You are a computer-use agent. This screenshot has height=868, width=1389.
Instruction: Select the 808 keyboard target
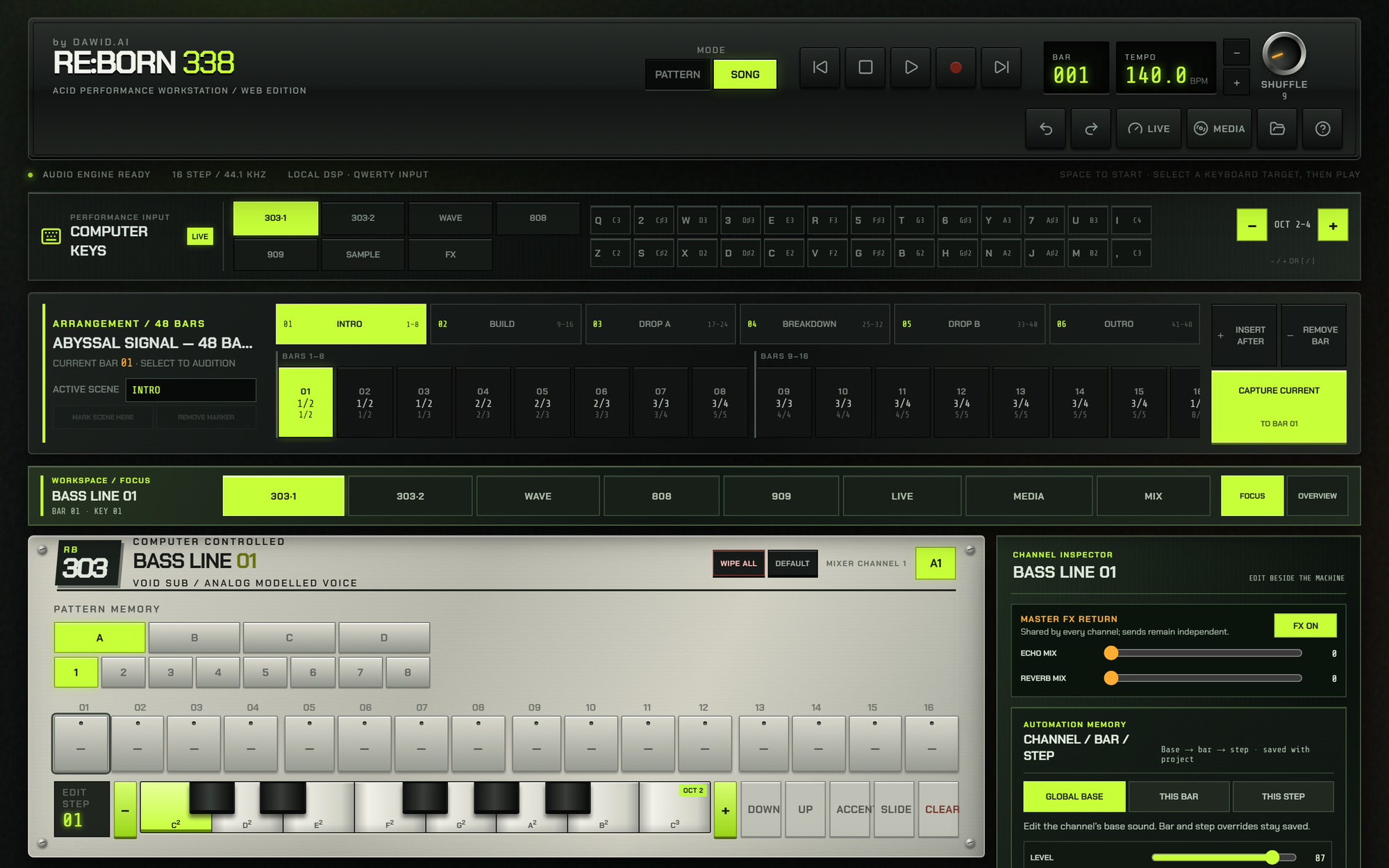538,218
